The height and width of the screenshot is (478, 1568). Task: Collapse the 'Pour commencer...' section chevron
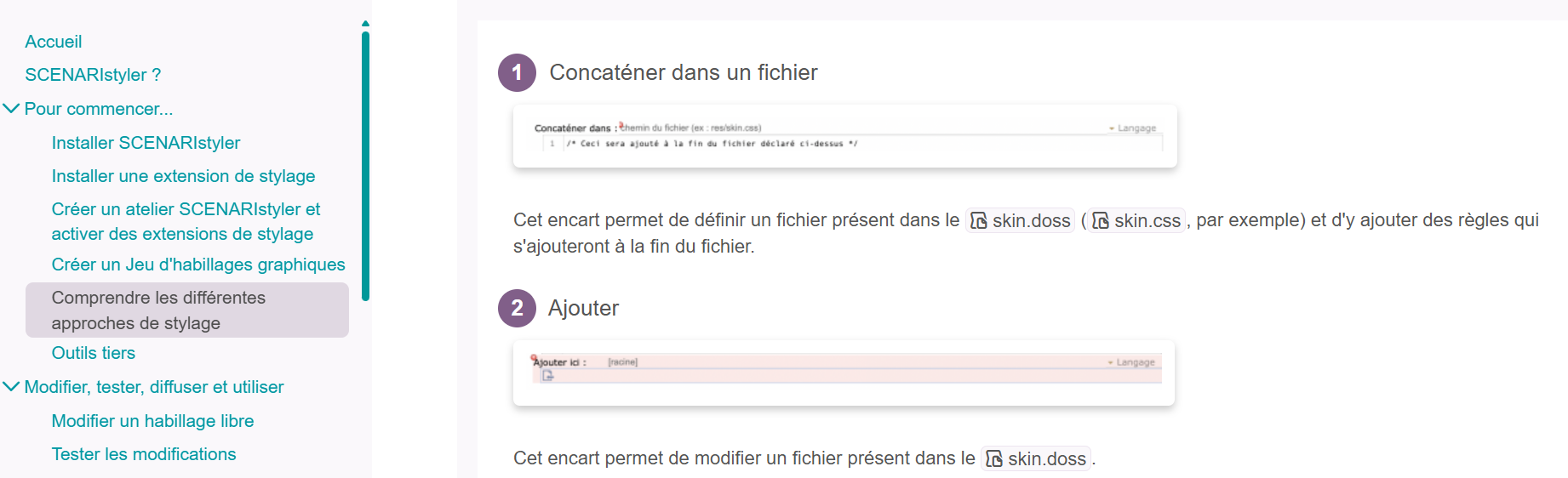[x=12, y=109]
